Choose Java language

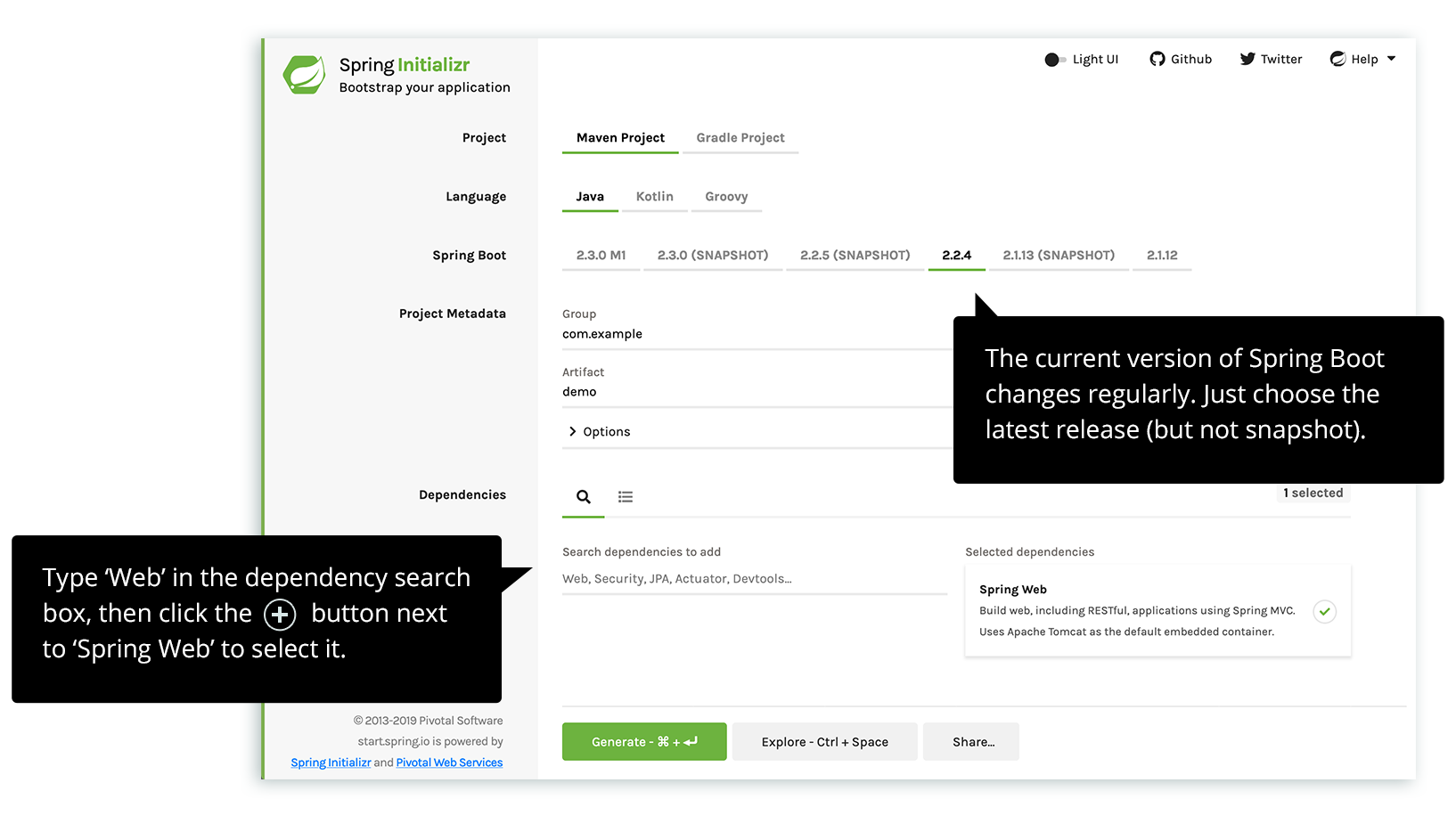coord(590,197)
